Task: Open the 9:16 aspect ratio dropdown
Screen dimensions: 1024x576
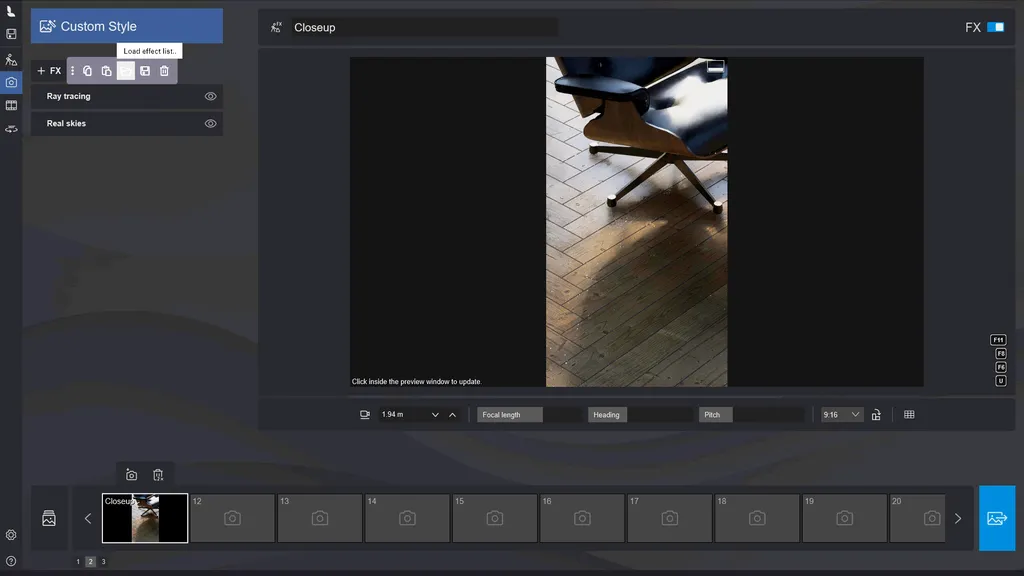Action: coord(841,415)
